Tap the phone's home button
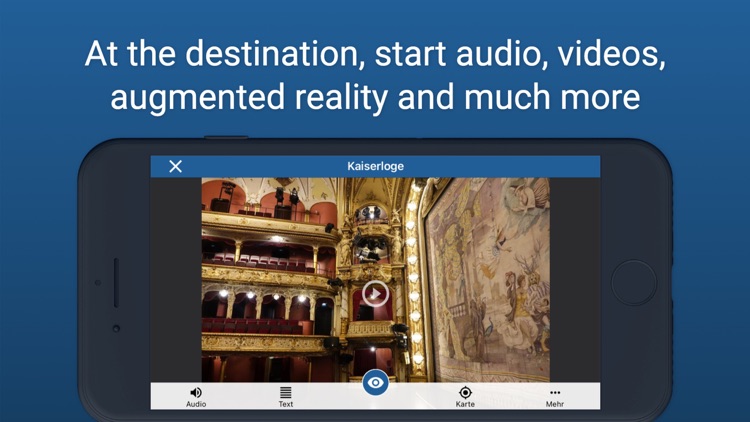This screenshot has height=422, width=750. click(x=634, y=282)
